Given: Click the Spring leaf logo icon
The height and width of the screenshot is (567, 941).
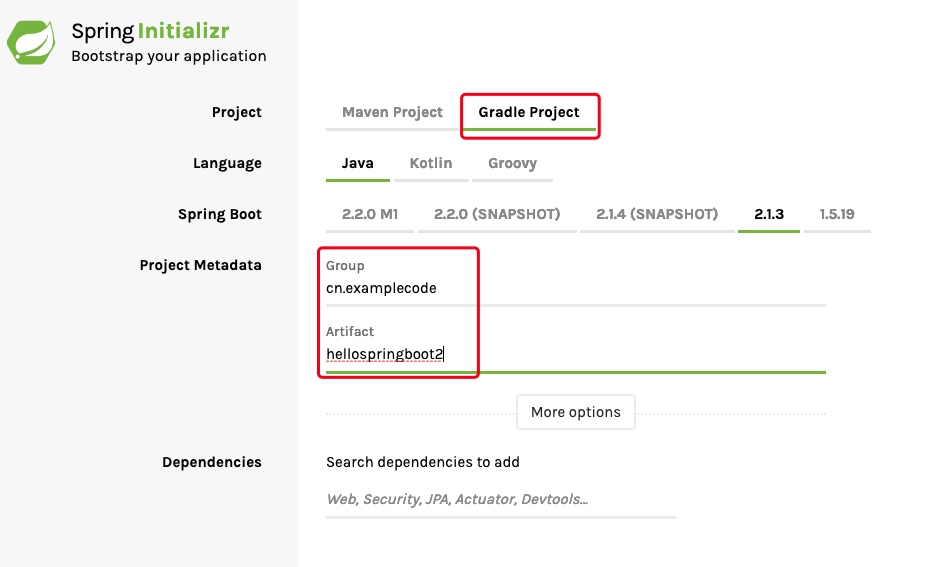Looking at the screenshot, I should (x=33, y=42).
